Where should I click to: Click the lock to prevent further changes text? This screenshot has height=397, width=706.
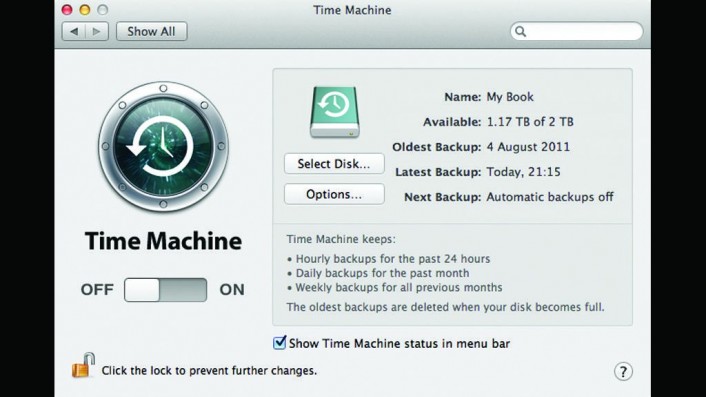209,371
